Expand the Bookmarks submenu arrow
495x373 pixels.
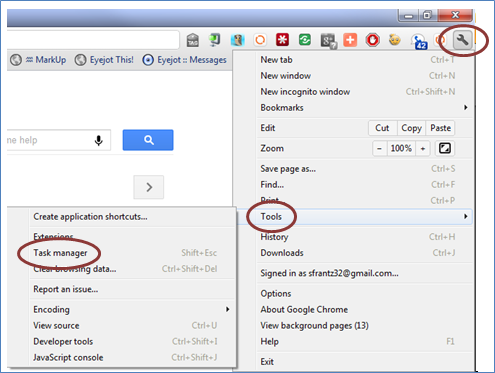click(x=466, y=107)
